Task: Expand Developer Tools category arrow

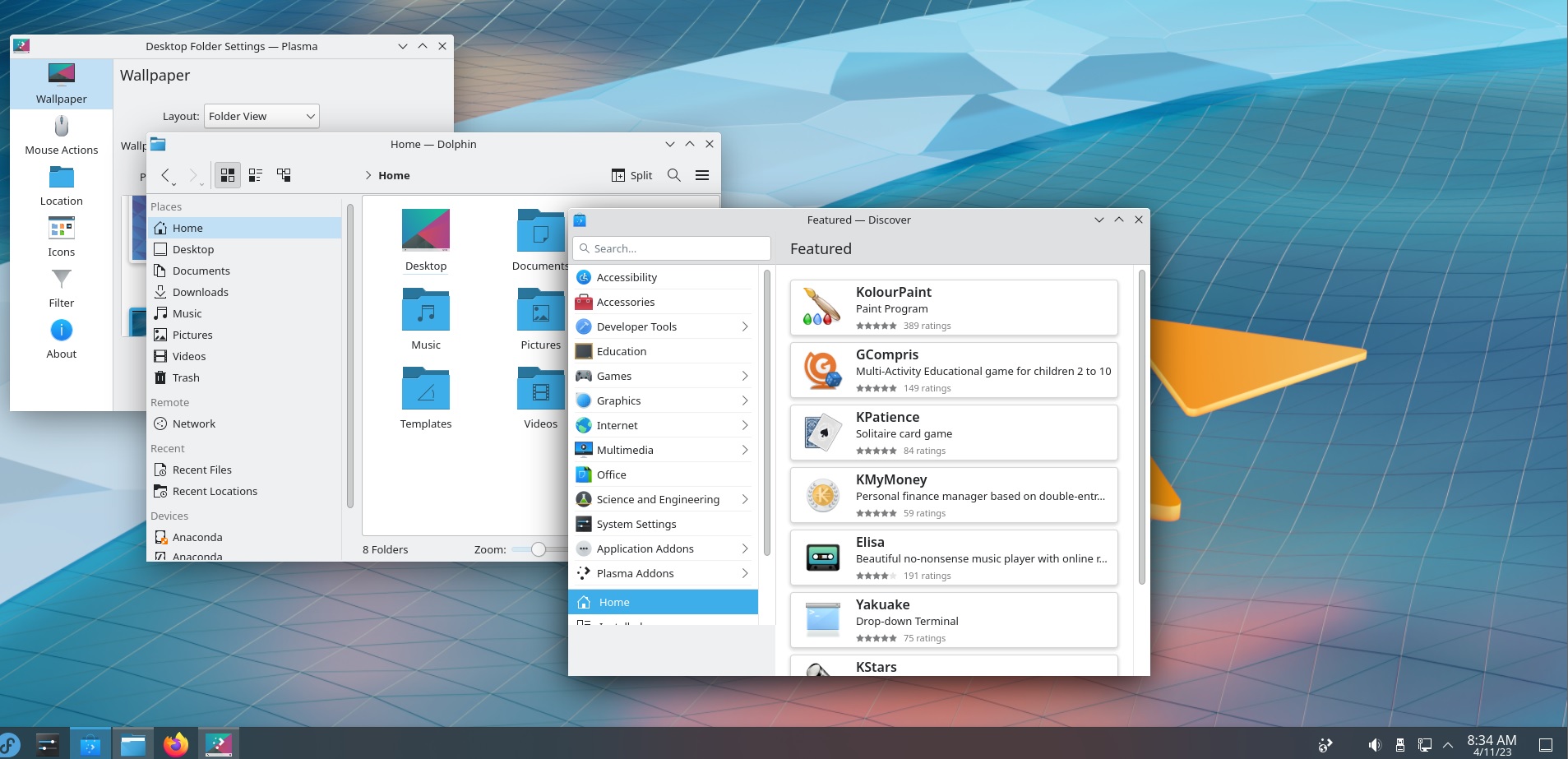Action: point(745,326)
